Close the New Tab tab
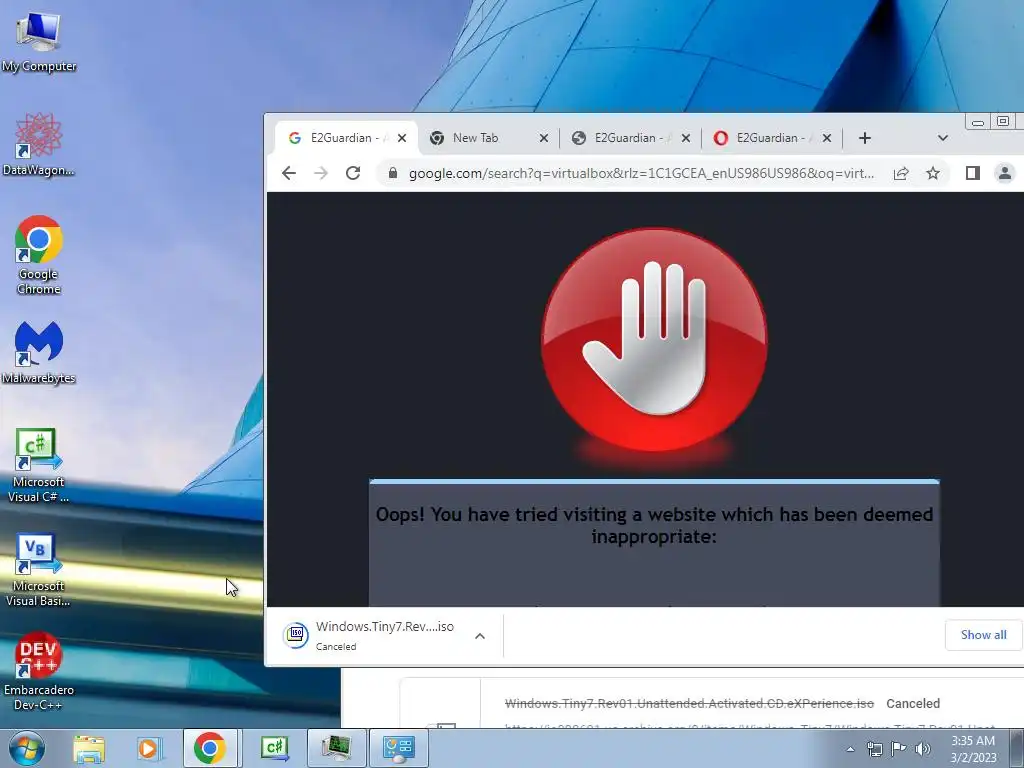Screen dimensions: 1024x768 [543, 138]
